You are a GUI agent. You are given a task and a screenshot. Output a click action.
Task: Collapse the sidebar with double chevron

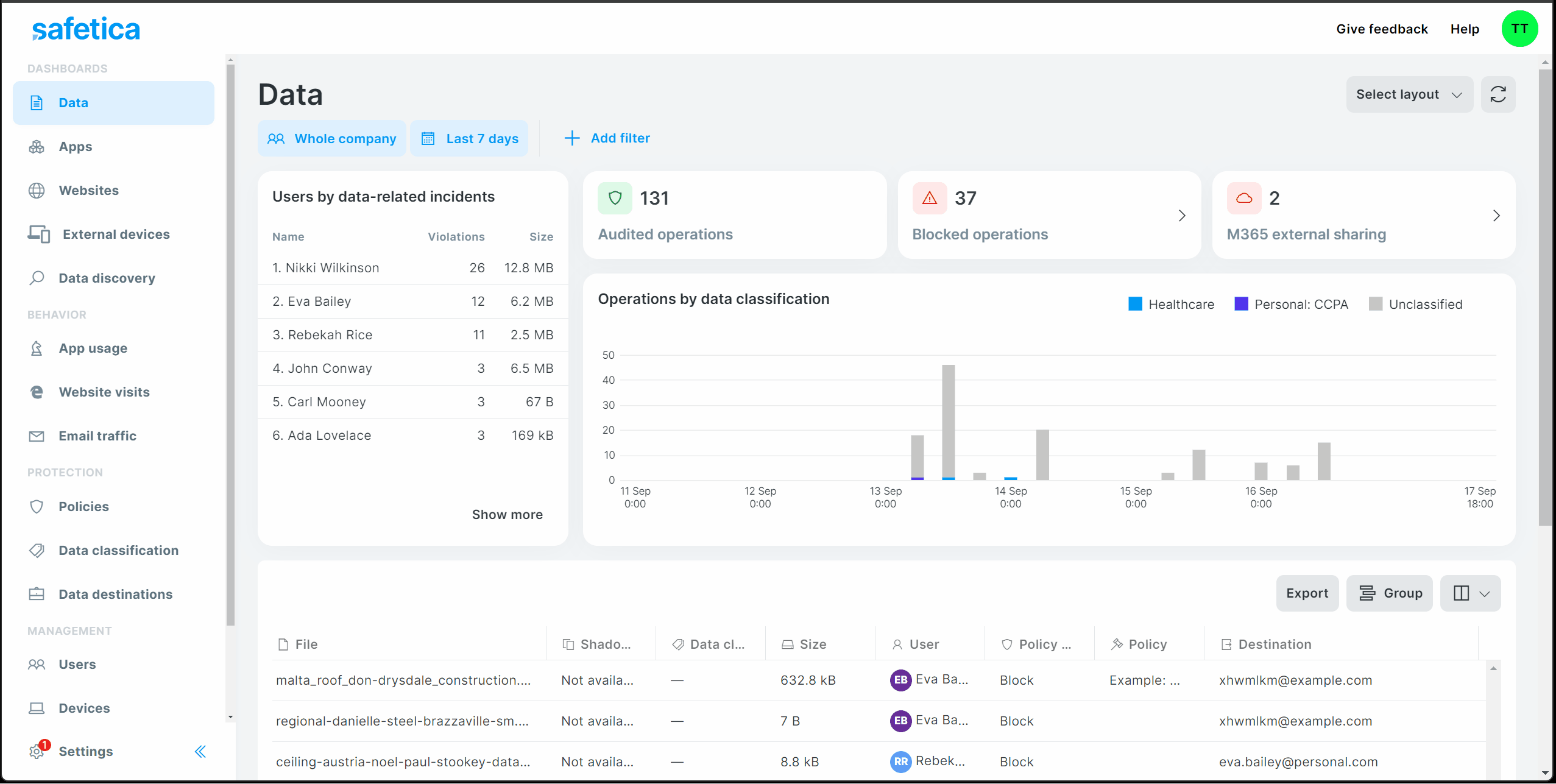click(200, 751)
